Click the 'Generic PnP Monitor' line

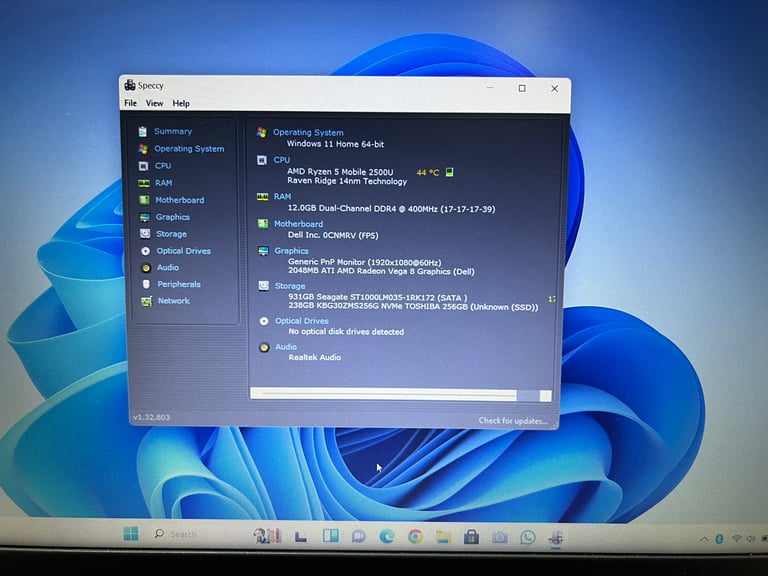click(365, 262)
